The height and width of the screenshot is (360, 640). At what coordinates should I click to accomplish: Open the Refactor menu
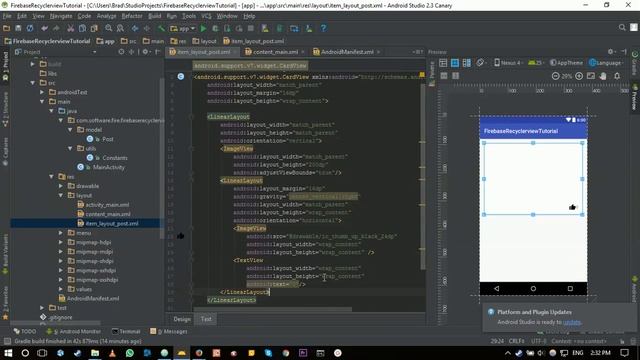[132, 16]
